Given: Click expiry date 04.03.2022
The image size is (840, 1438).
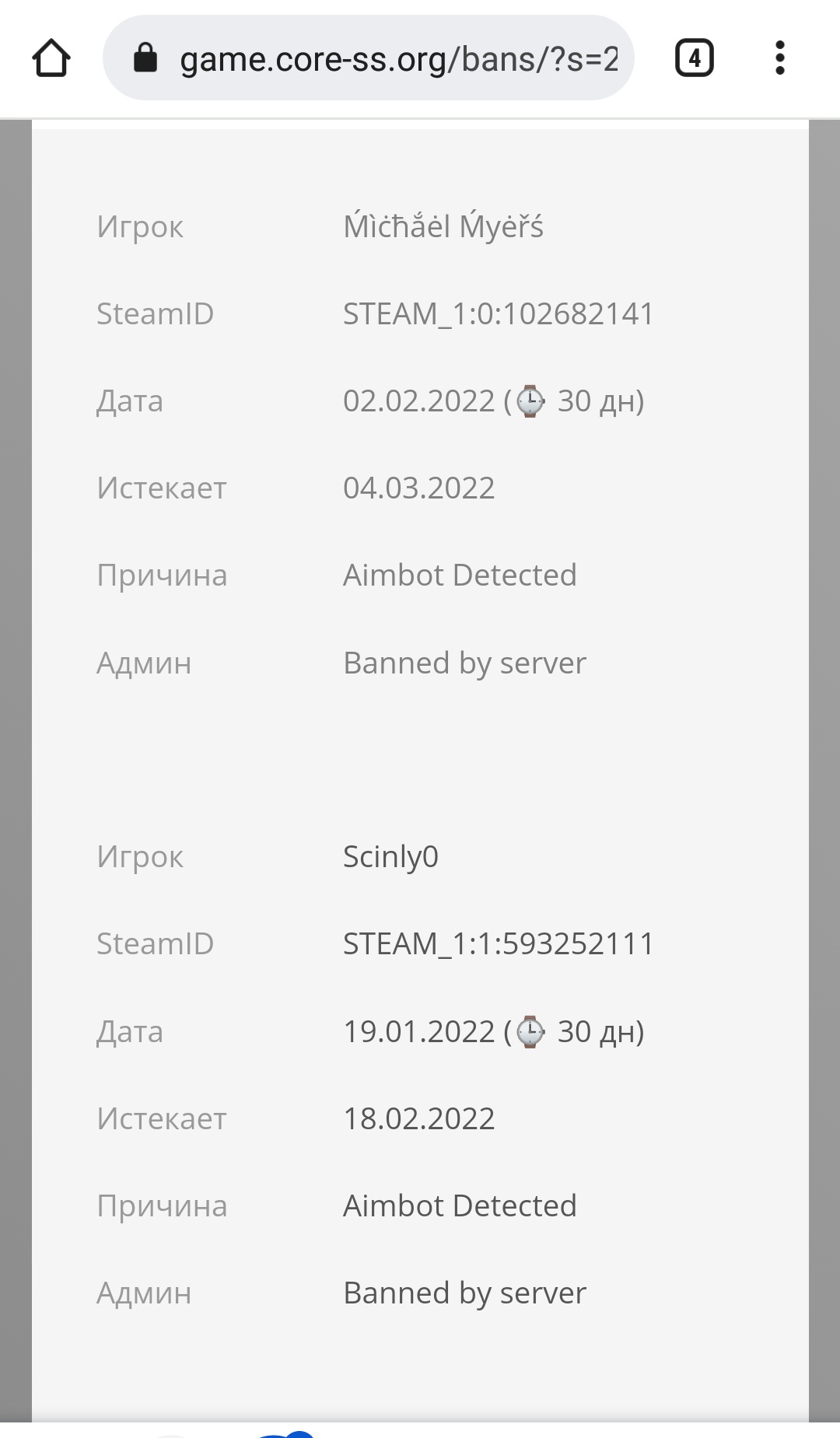Looking at the screenshot, I should (x=418, y=488).
